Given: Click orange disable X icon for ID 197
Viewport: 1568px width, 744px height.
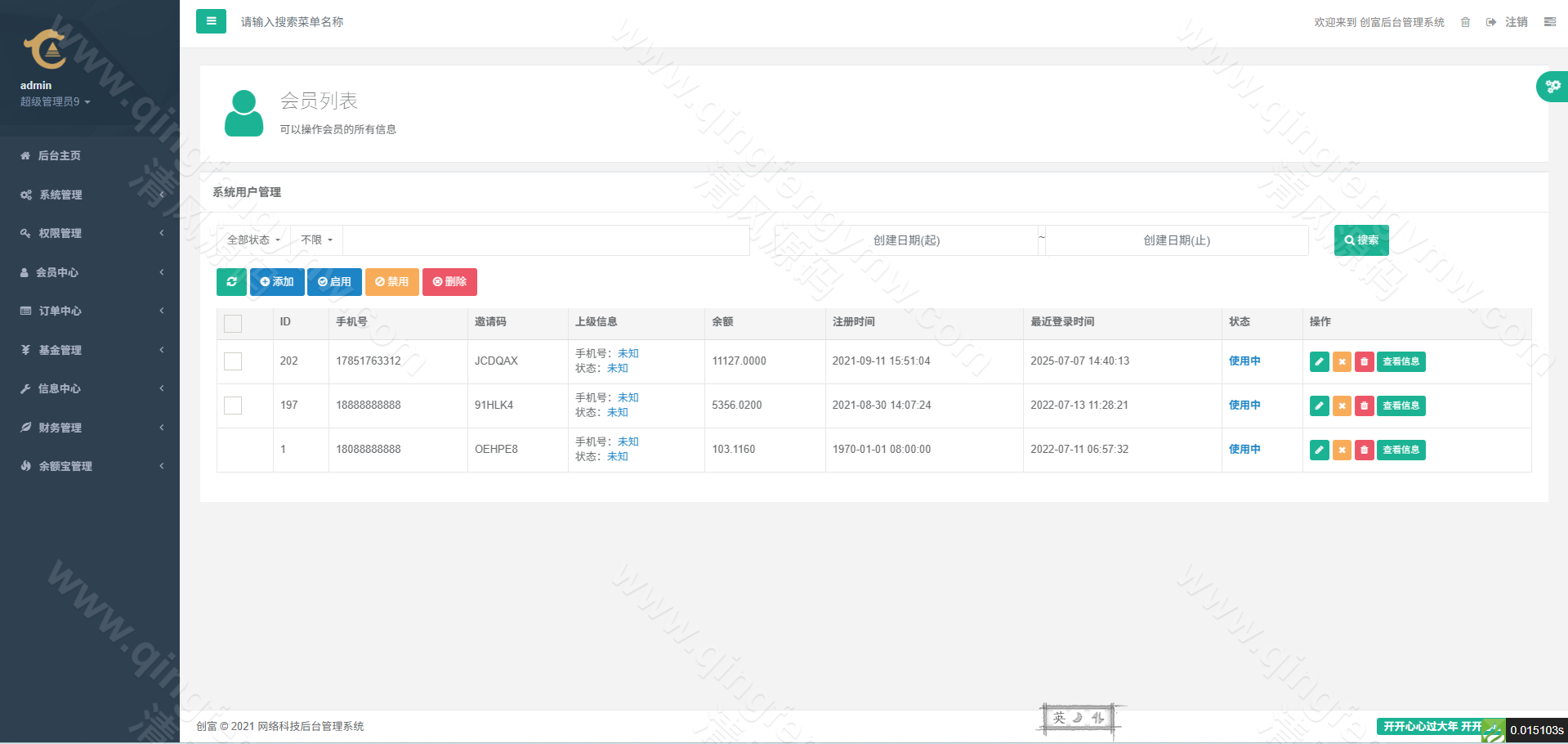Looking at the screenshot, I should click(x=1342, y=406).
